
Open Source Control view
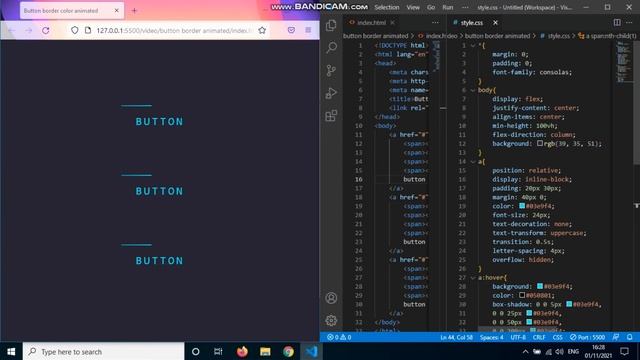pyautogui.click(x=331, y=70)
